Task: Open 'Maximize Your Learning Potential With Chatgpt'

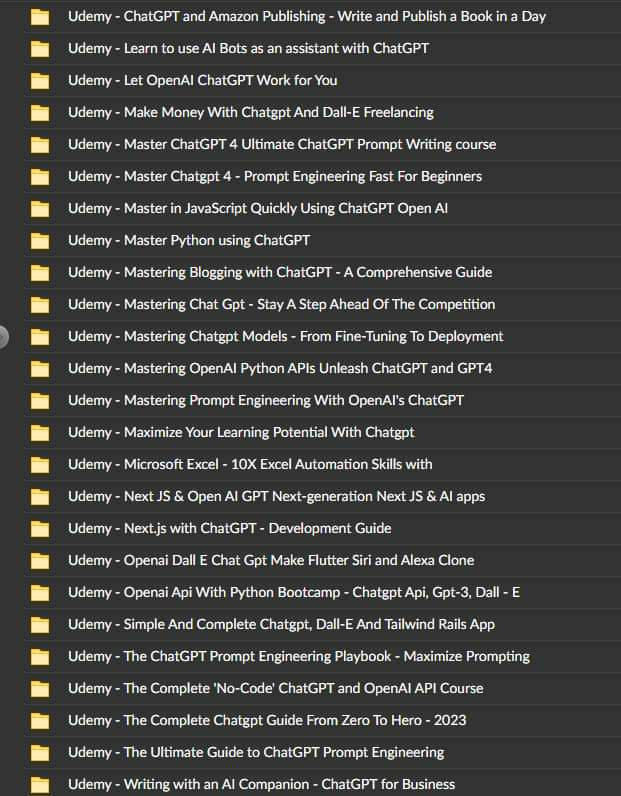Action: coord(241,432)
